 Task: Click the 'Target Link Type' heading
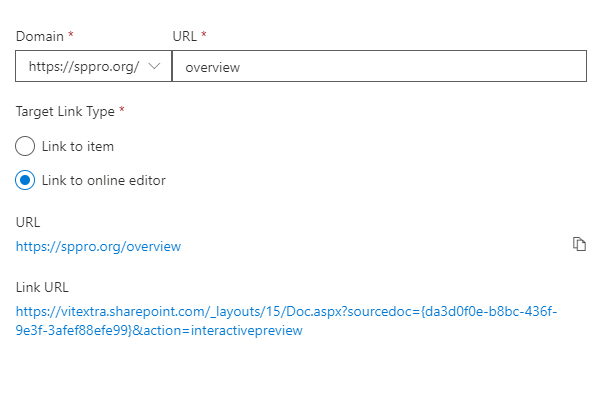(x=65, y=111)
